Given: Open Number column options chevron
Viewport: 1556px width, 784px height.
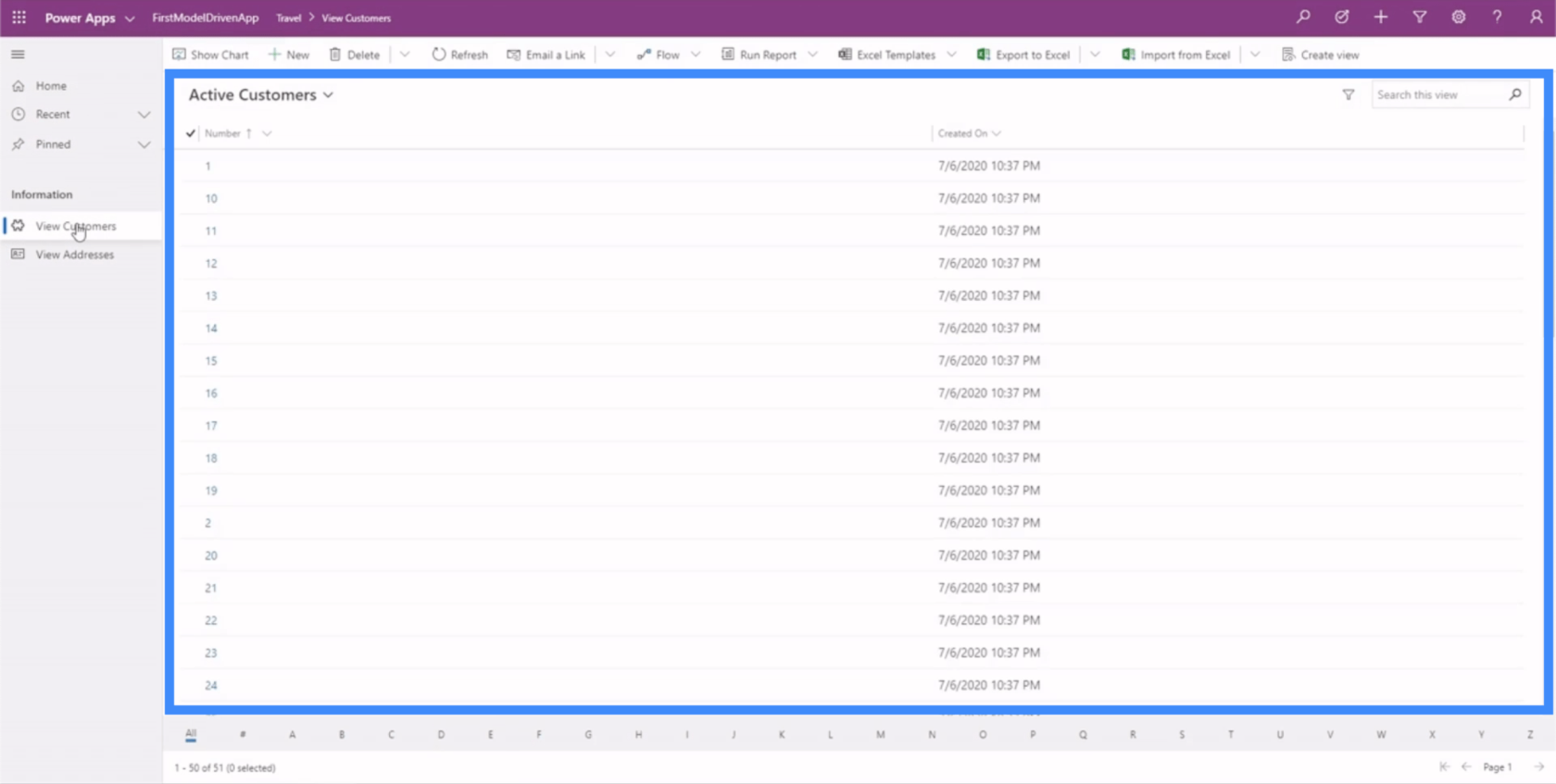Looking at the screenshot, I should 267,133.
